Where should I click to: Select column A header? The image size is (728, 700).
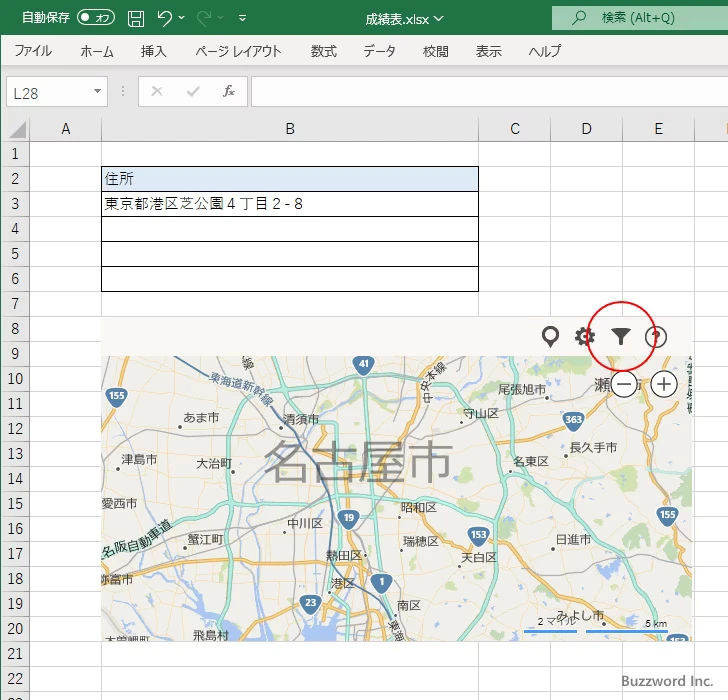65,129
